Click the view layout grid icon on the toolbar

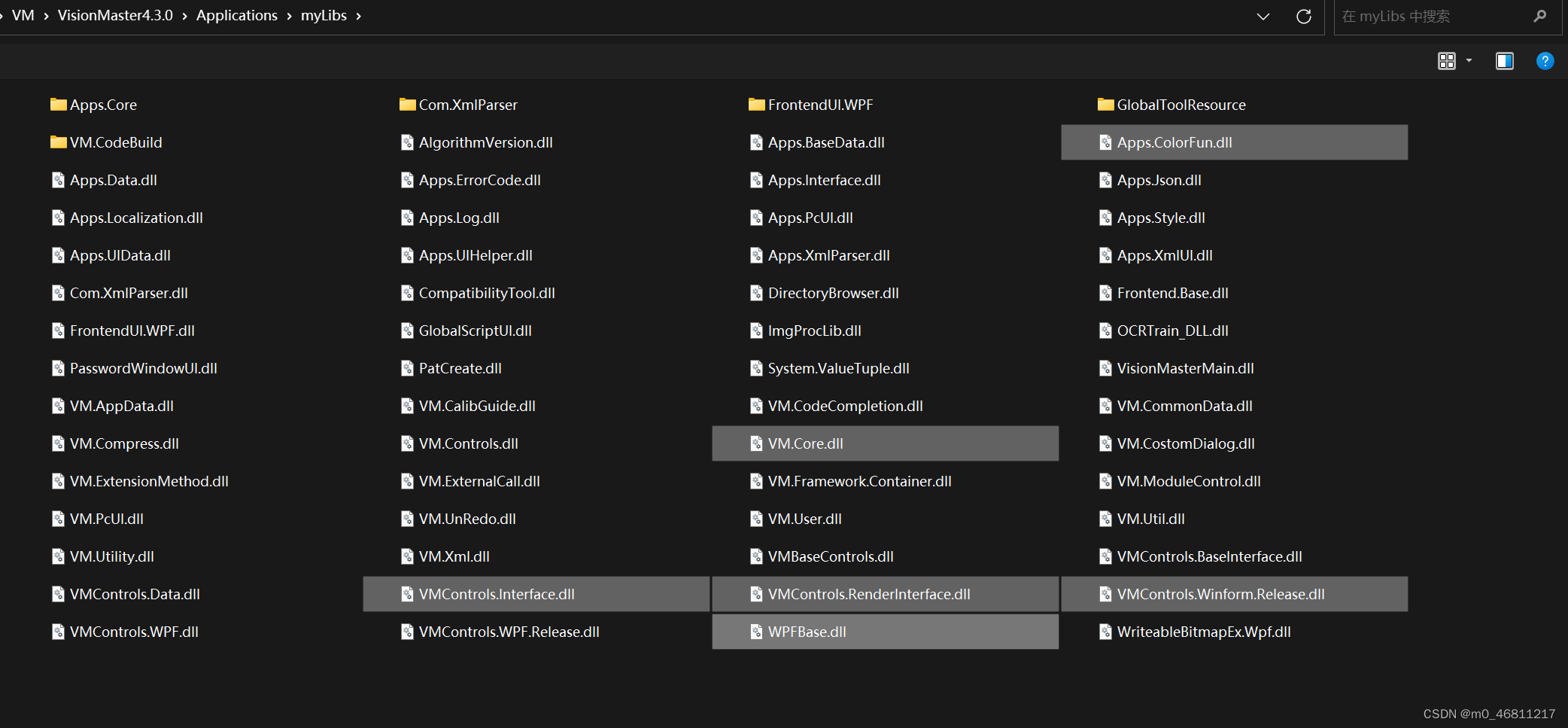tap(1446, 61)
